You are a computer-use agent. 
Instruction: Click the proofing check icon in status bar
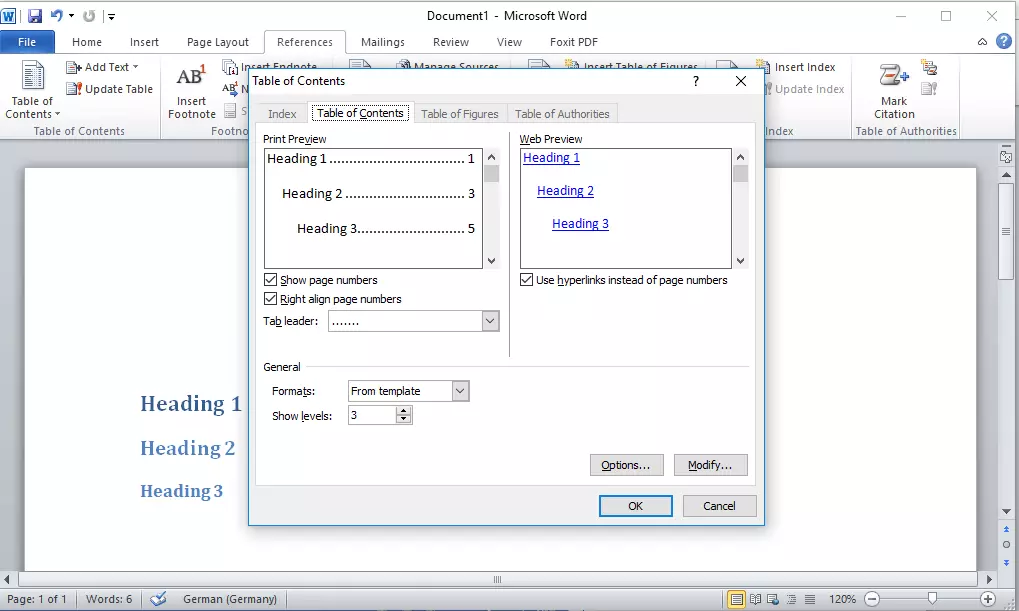click(158, 599)
